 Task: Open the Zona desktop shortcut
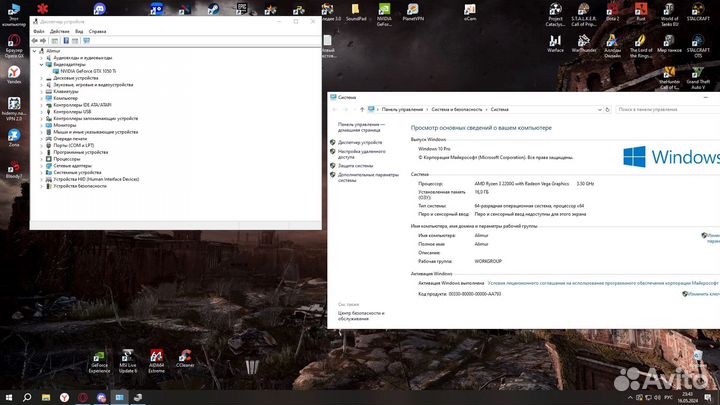point(14,137)
